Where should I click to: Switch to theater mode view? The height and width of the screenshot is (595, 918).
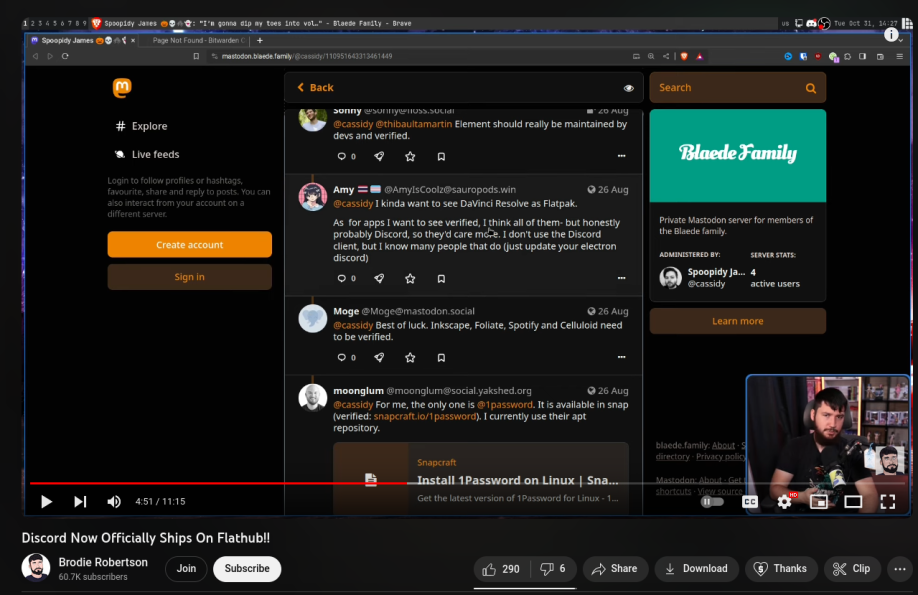pyautogui.click(x=853, y=502)
